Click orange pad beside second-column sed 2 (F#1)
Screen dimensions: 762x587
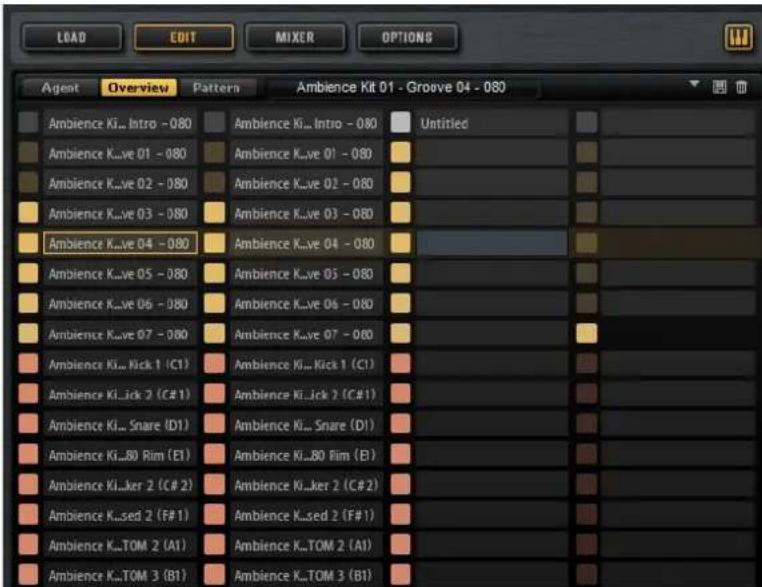click(214, 514)
